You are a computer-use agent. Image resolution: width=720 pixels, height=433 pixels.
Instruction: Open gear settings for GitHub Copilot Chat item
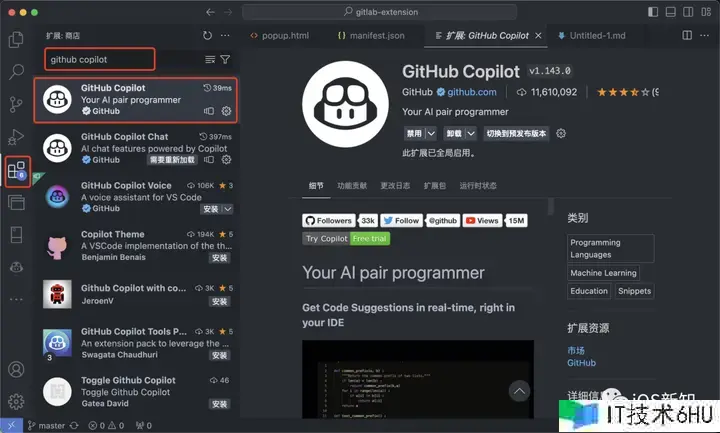point(226,160)
